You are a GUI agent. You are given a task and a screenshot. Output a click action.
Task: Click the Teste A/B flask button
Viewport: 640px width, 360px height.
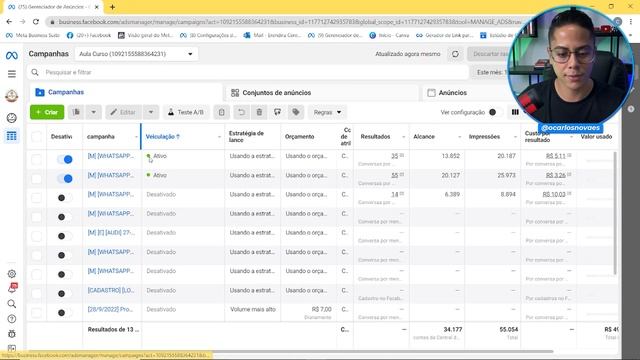186,112
